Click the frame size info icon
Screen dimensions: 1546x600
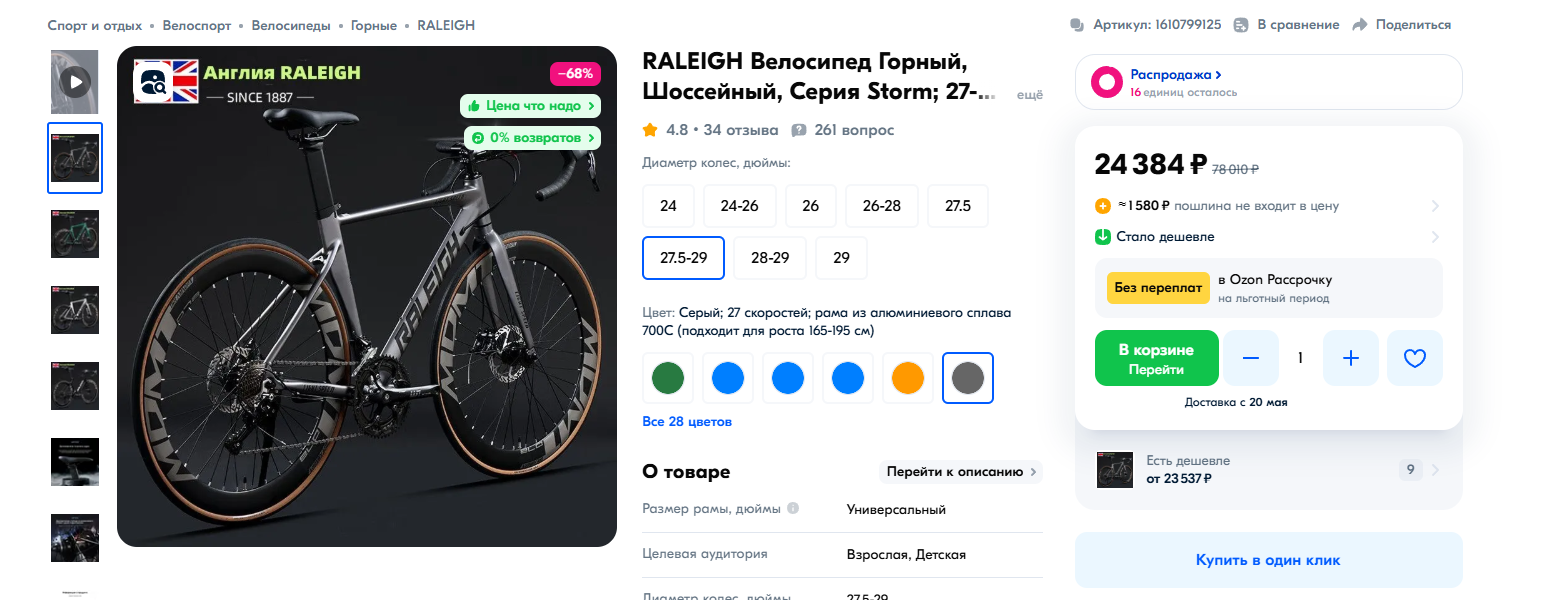(x=793, y=508)
